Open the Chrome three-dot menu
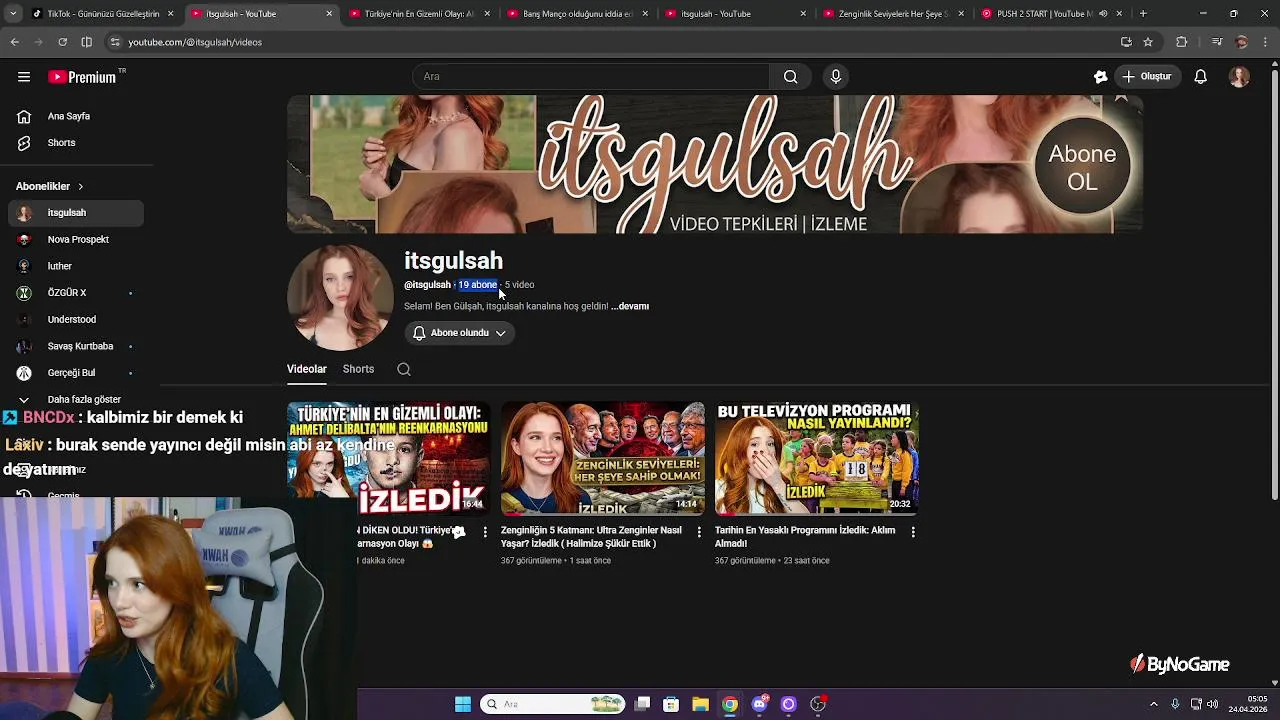 [x=1265, y=42]
